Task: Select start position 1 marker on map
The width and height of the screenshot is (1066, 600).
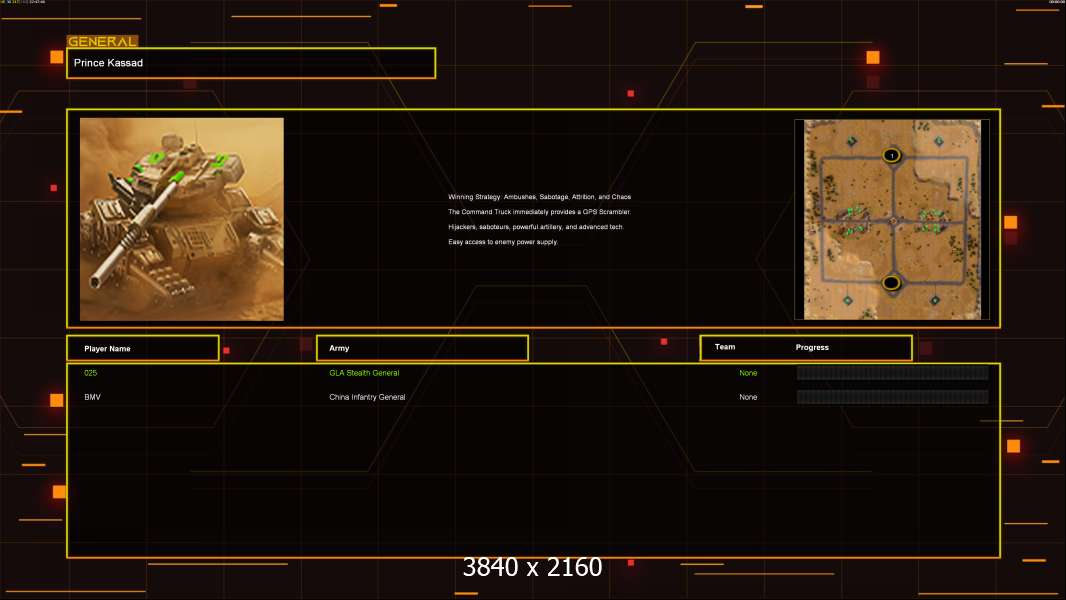Action: coord(891,156)
